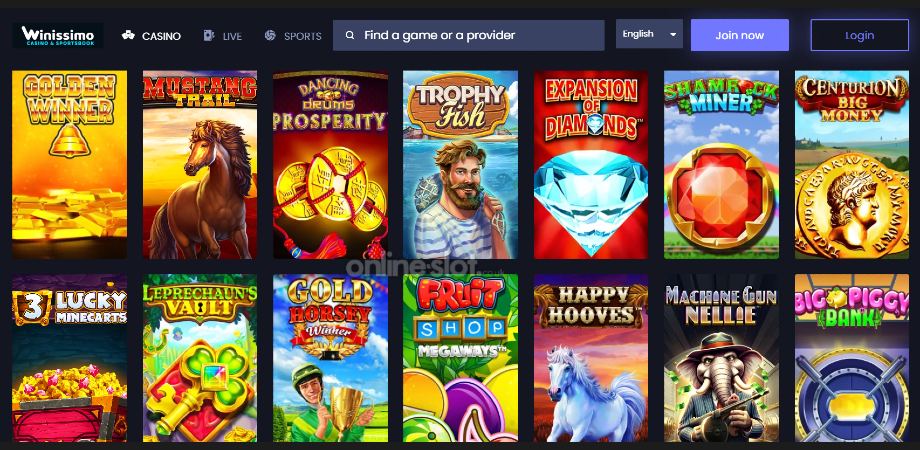
Task: Launch Centurion Big Money slot
Action: pos(851,164)
